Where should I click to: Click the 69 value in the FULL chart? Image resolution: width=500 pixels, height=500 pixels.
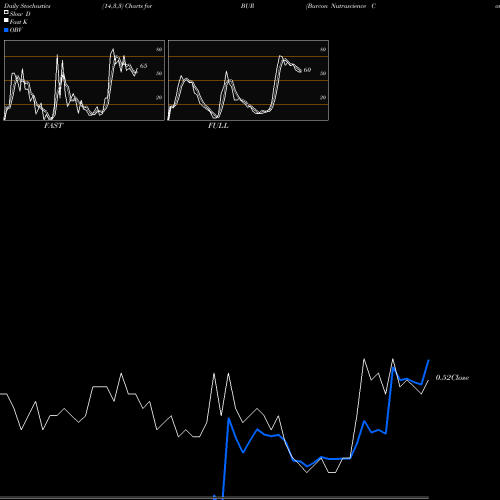(307, 70)
